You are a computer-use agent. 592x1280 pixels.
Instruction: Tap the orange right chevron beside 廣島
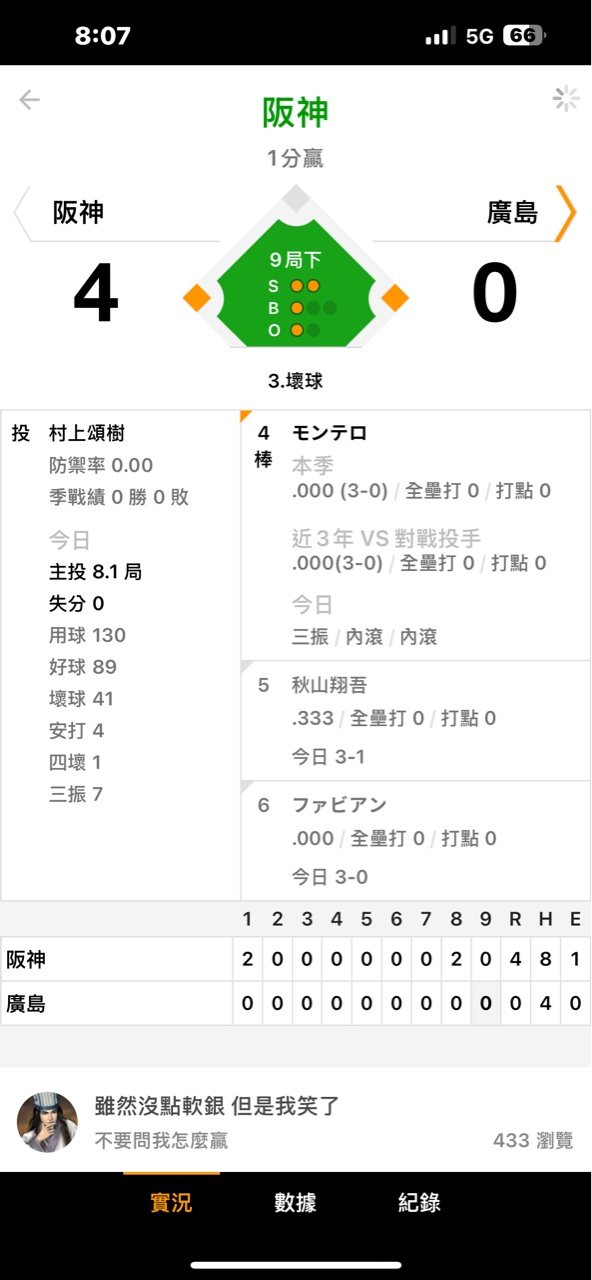[566, 213]
